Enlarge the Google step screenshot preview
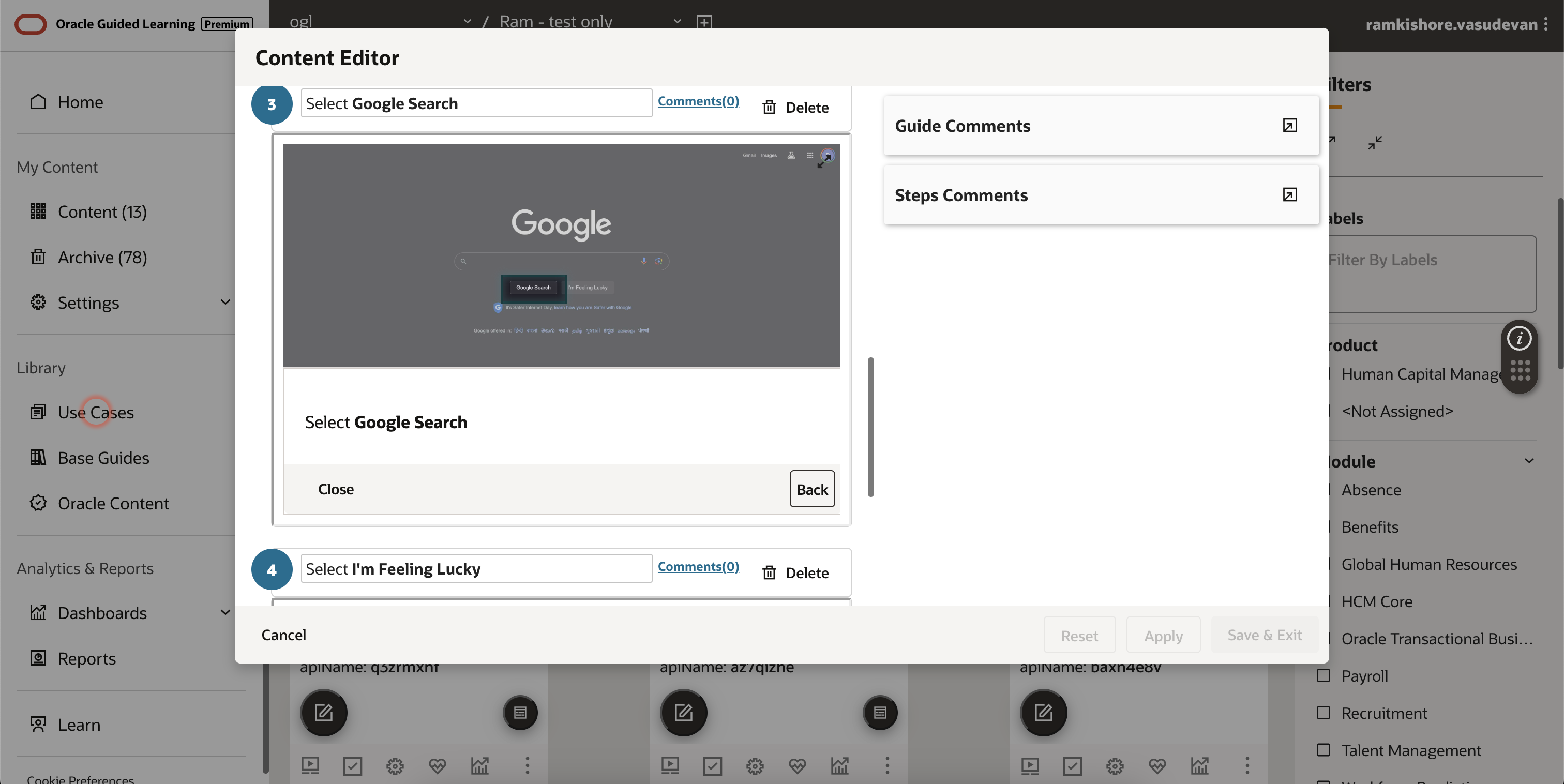1564x784 pixels. pyautogui.click(x=824, y=161)
